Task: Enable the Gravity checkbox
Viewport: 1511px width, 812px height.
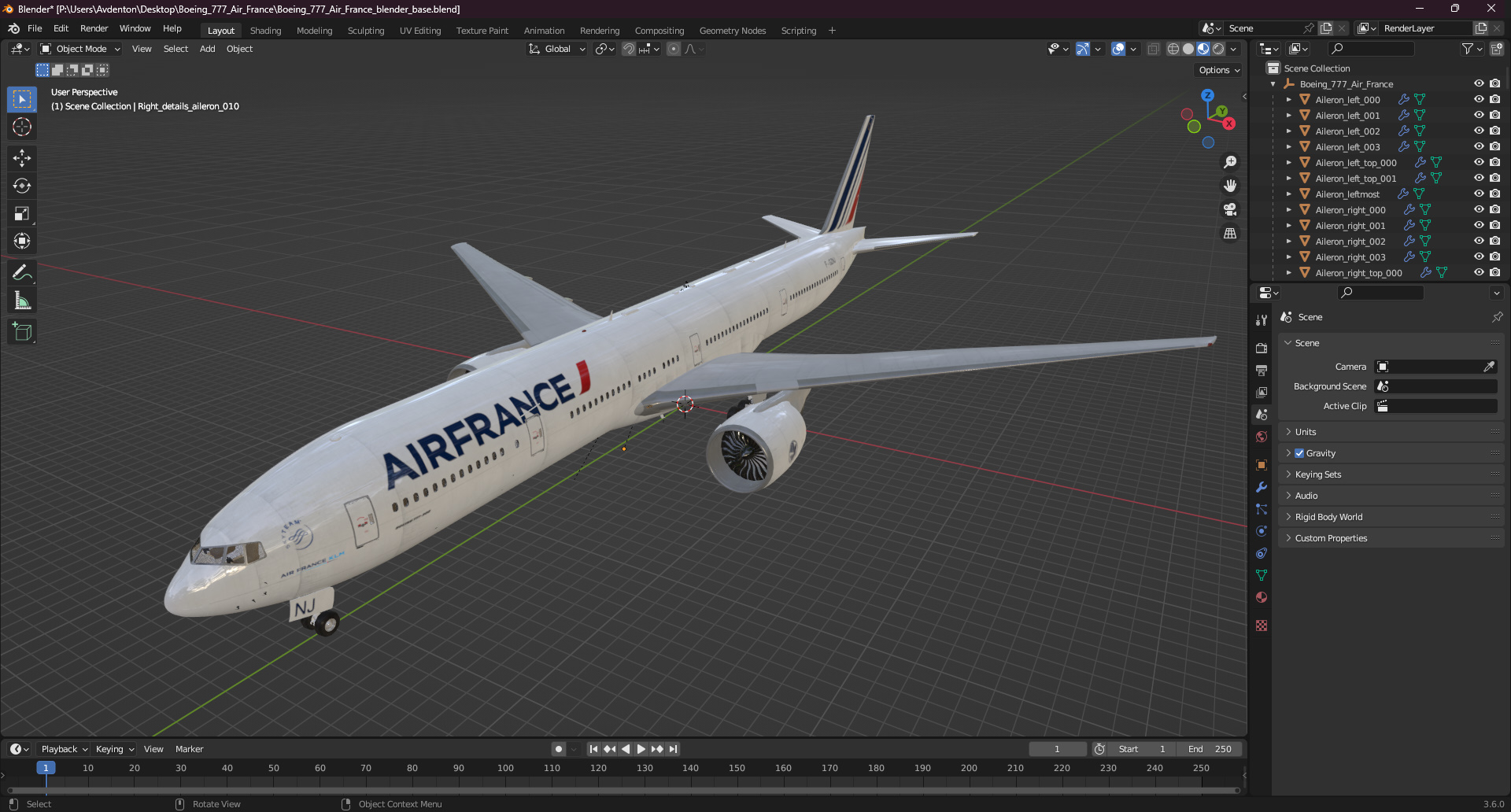Action: 1299,453
